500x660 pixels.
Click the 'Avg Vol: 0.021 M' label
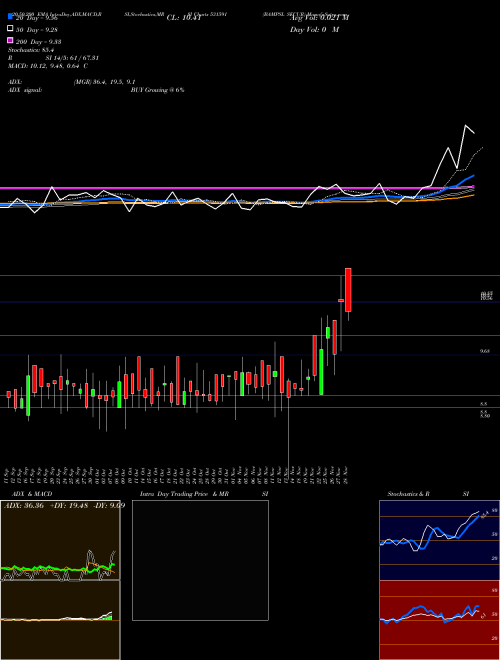click(319, 18)
